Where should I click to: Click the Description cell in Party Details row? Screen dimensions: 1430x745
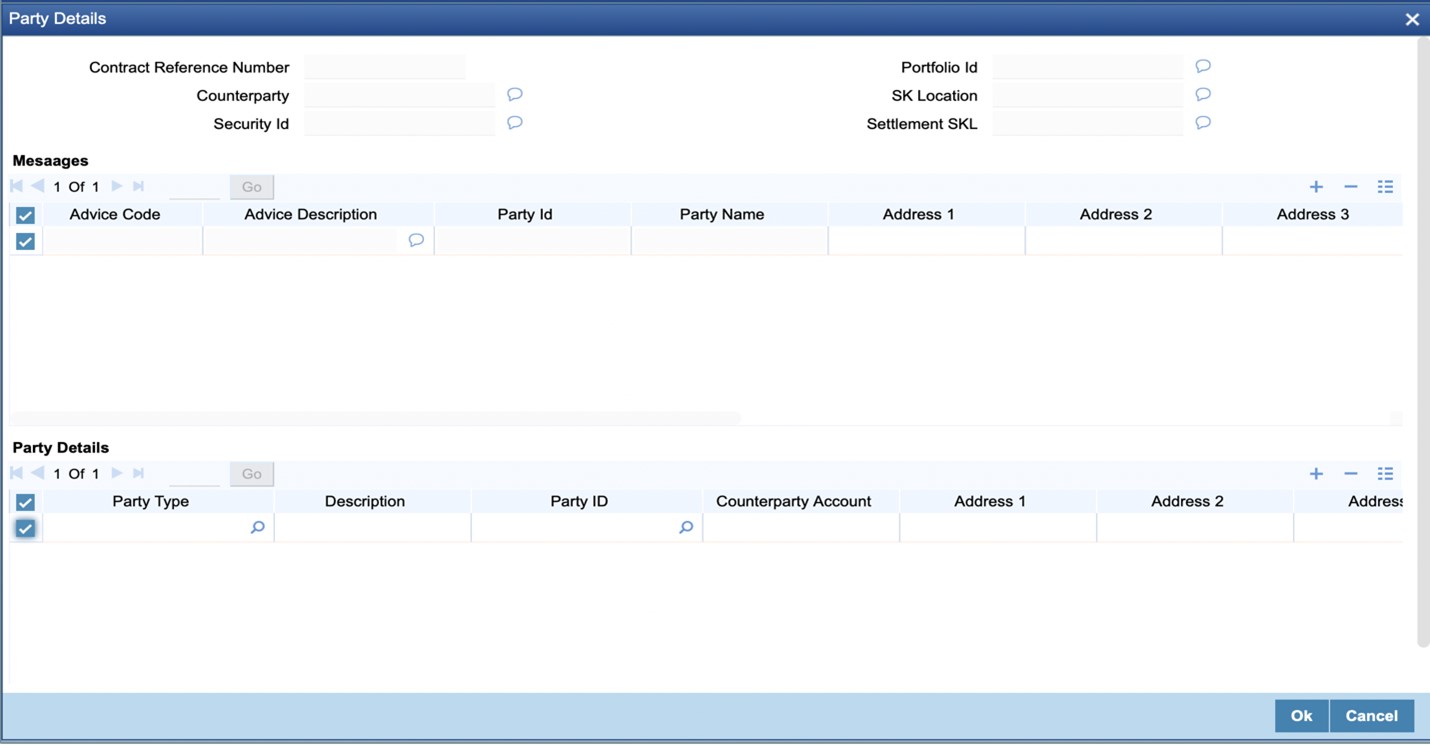point(372,528)
